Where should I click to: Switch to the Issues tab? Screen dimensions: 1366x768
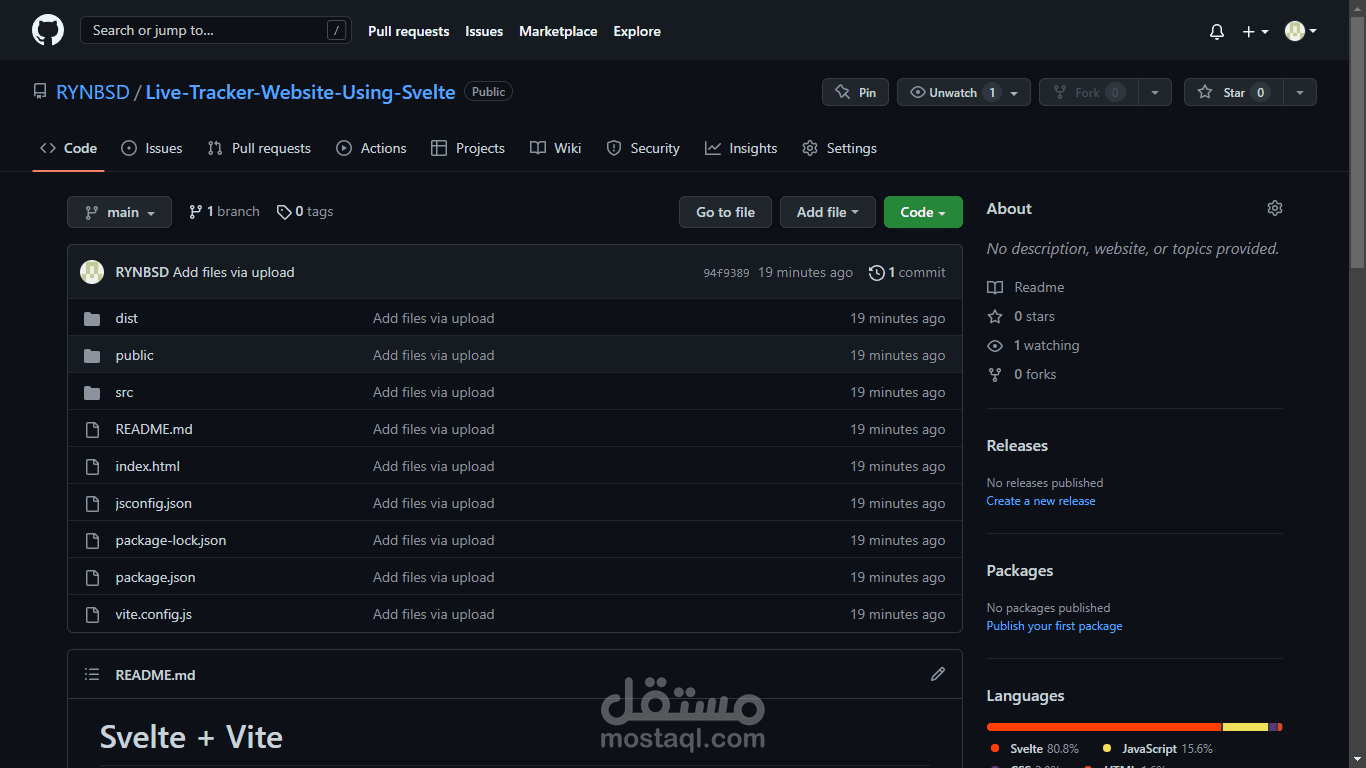152,148
